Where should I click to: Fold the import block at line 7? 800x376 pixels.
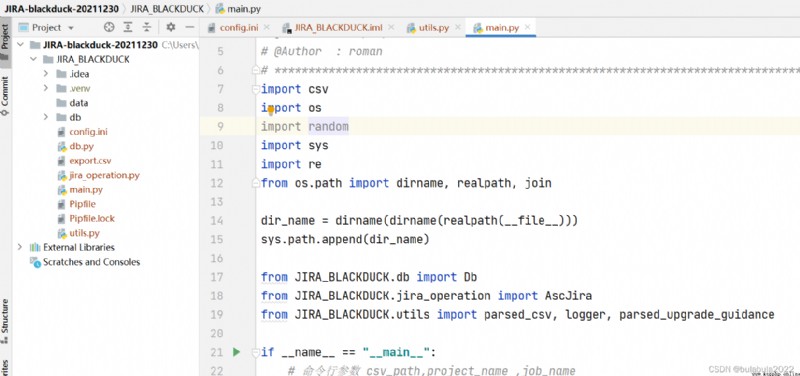pos(256,89)
